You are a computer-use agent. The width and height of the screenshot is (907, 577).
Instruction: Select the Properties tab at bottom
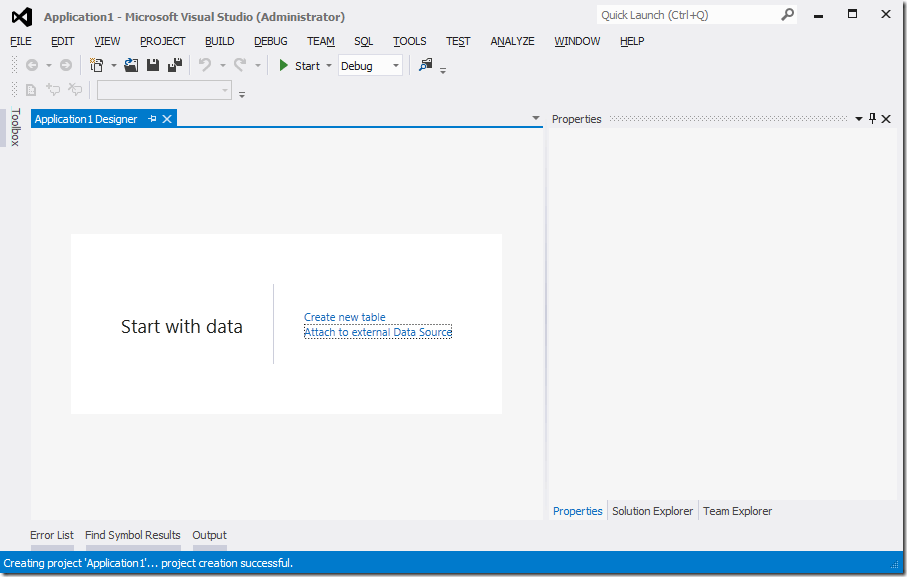(577, 511)
